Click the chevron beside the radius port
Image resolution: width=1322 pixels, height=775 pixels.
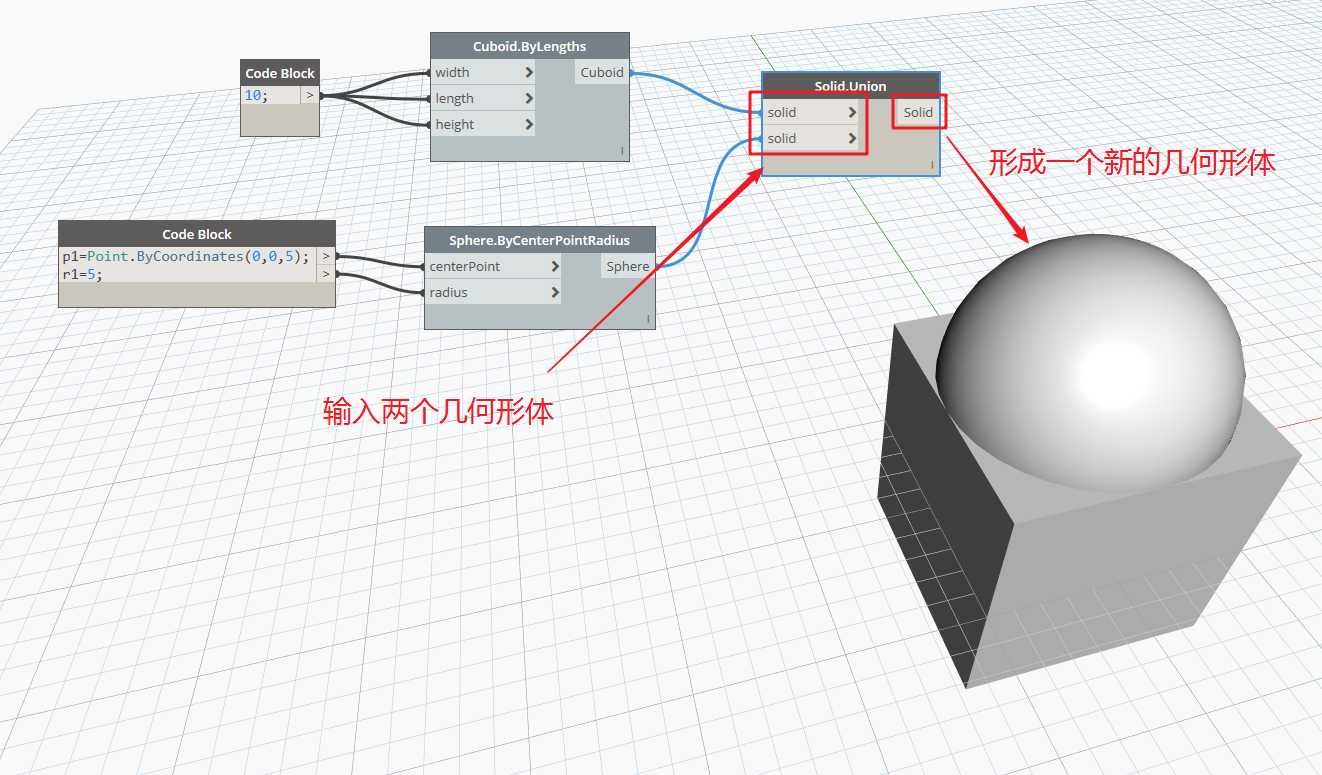(x=555, y=293)
